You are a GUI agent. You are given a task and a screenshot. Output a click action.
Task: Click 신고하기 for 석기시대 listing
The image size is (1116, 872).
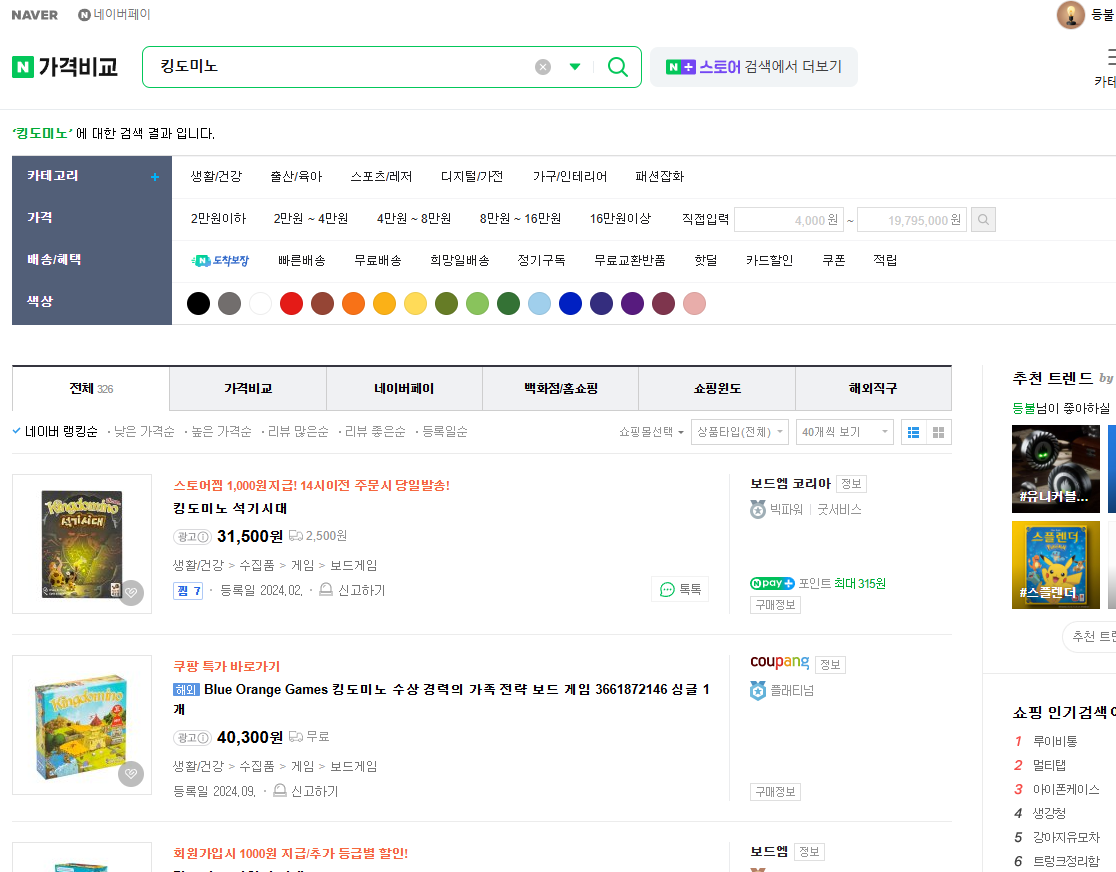click(352, 590)
